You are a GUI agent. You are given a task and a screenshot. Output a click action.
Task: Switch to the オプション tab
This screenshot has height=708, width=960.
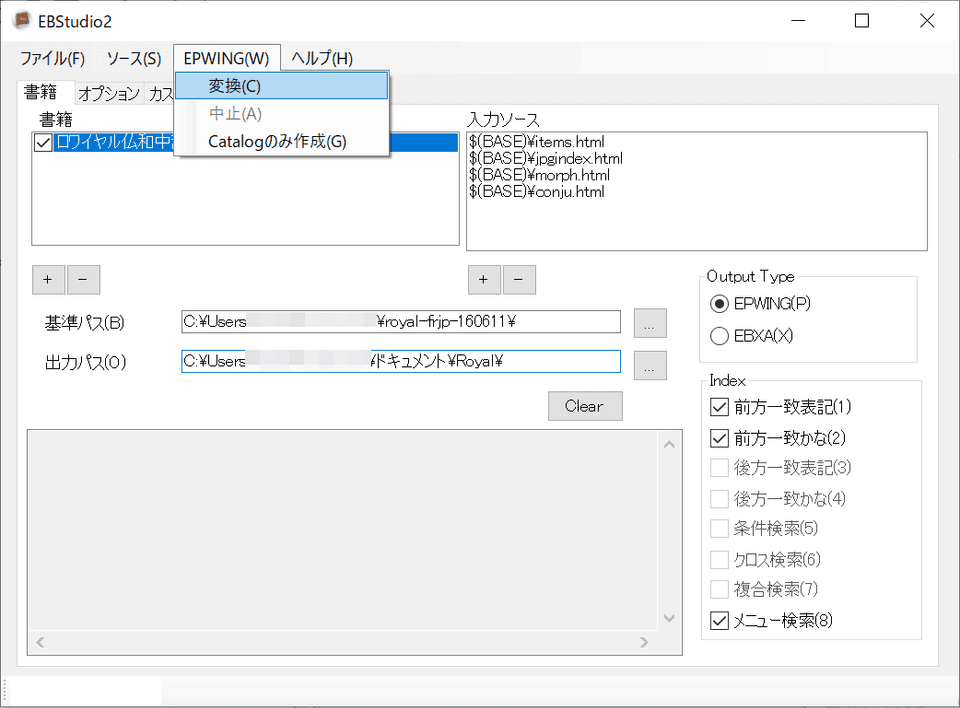click(x=107, y=93)
